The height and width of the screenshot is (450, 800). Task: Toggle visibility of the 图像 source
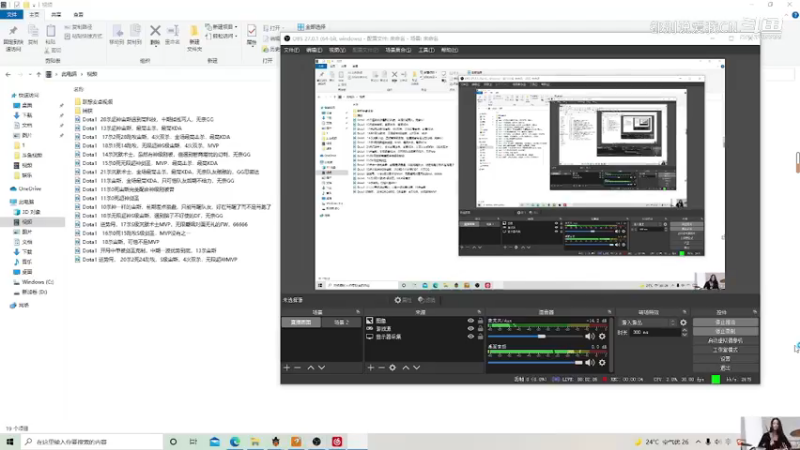(x=470, y=321)
